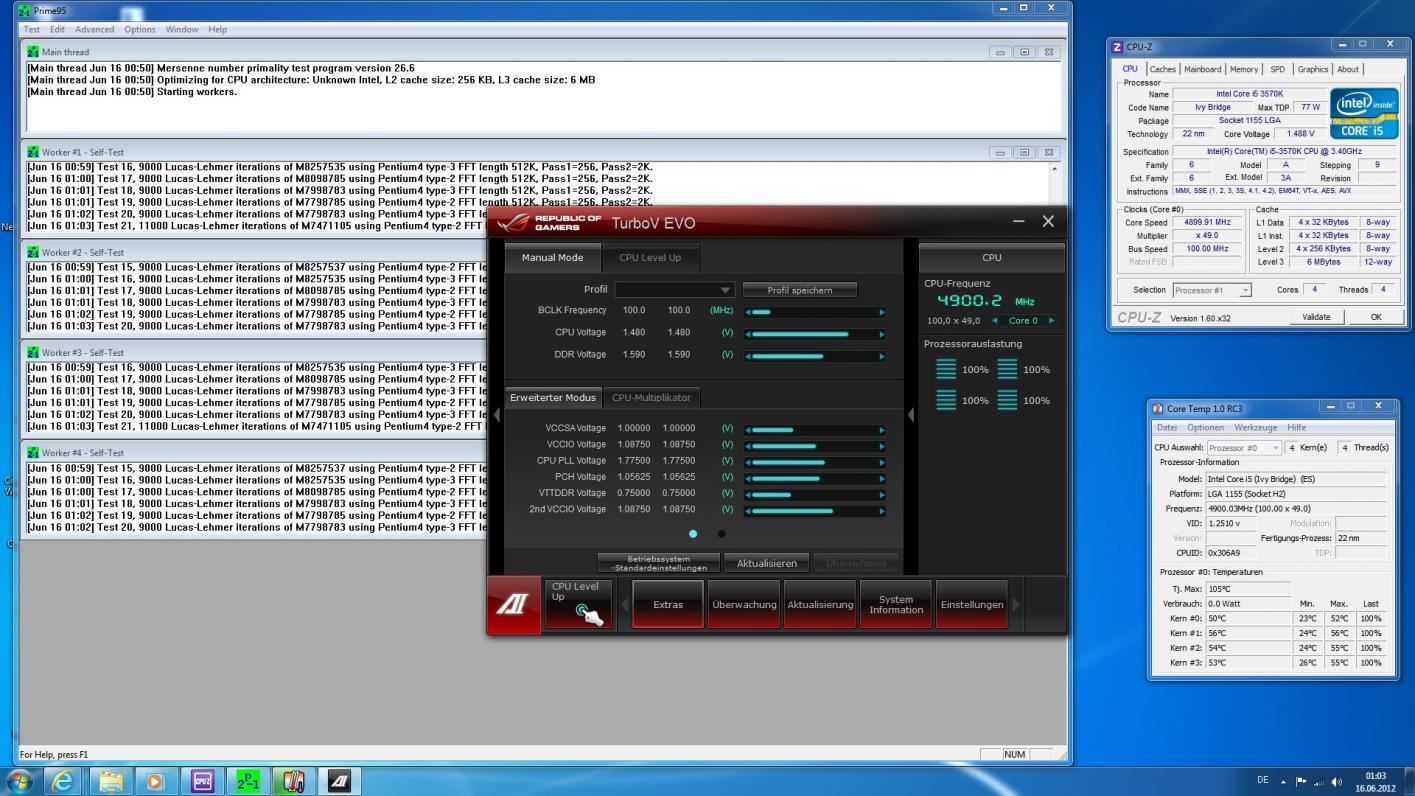1415x796 pixels.
Task: Open the Erweiterter Modus tab
Action: pyautogui.click(x=552, y=397)
